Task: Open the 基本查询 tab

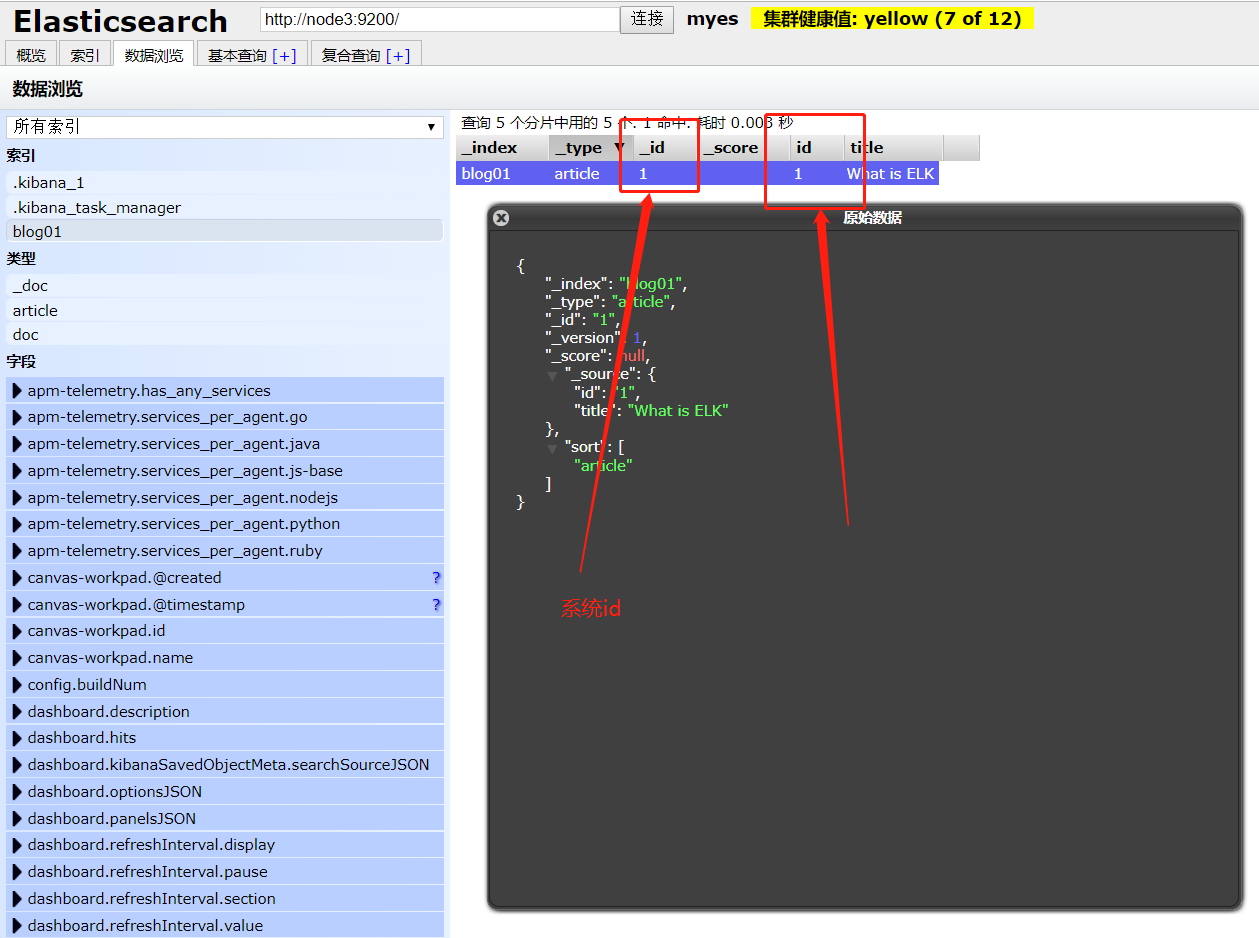Action: 237,56
